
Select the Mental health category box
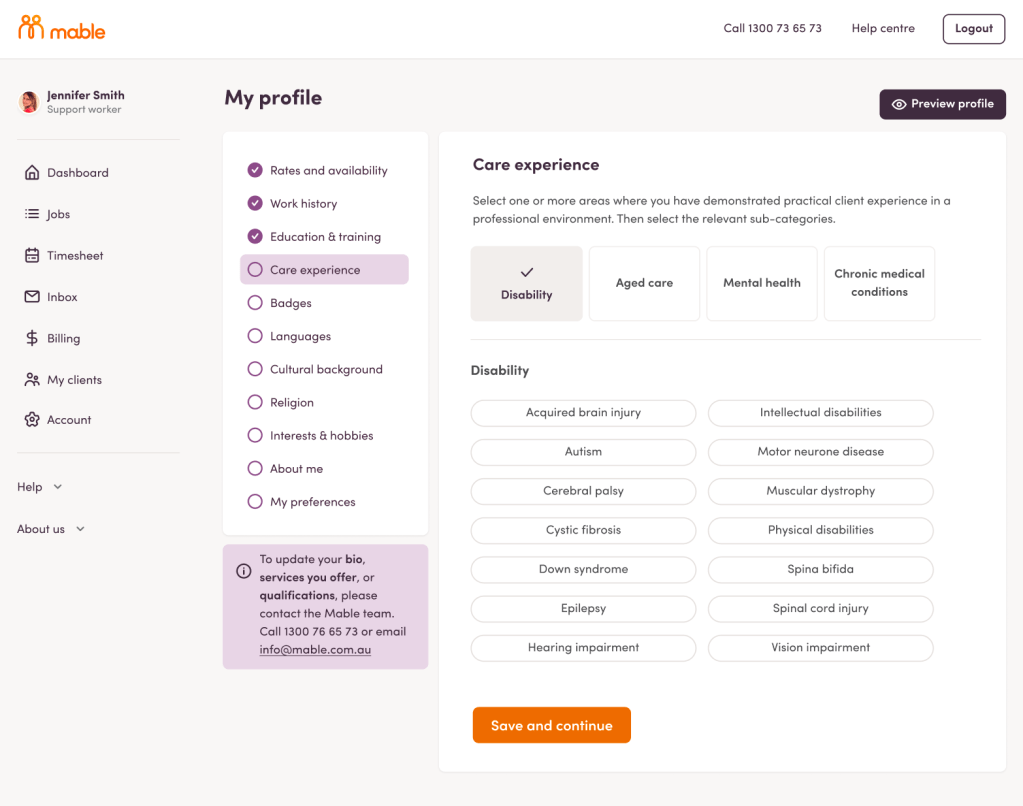[761, 284]
